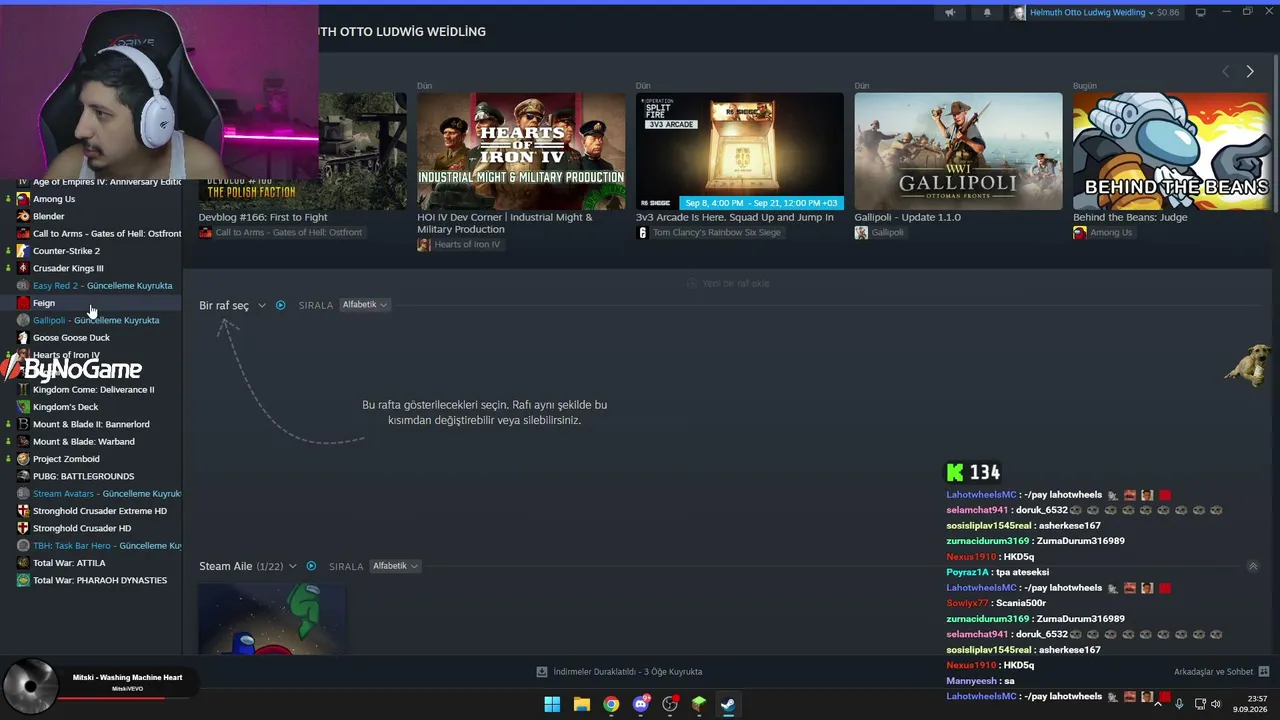Click the Total War: ATTILA icon
The width and height of the screenshot is (1280, 720).
pos(23,563)
